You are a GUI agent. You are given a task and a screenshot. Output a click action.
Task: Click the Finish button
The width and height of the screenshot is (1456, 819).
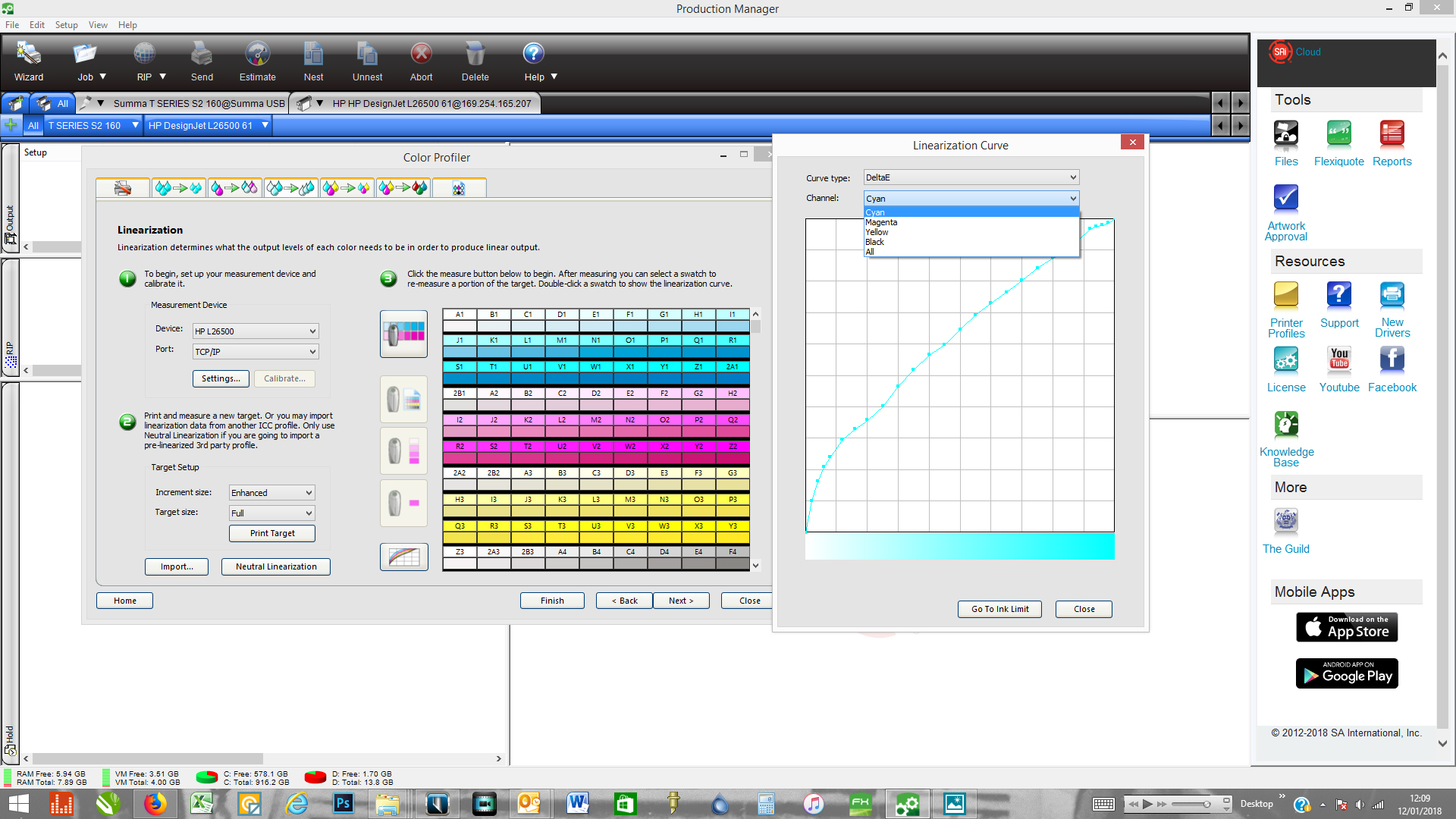click(552, 601)
